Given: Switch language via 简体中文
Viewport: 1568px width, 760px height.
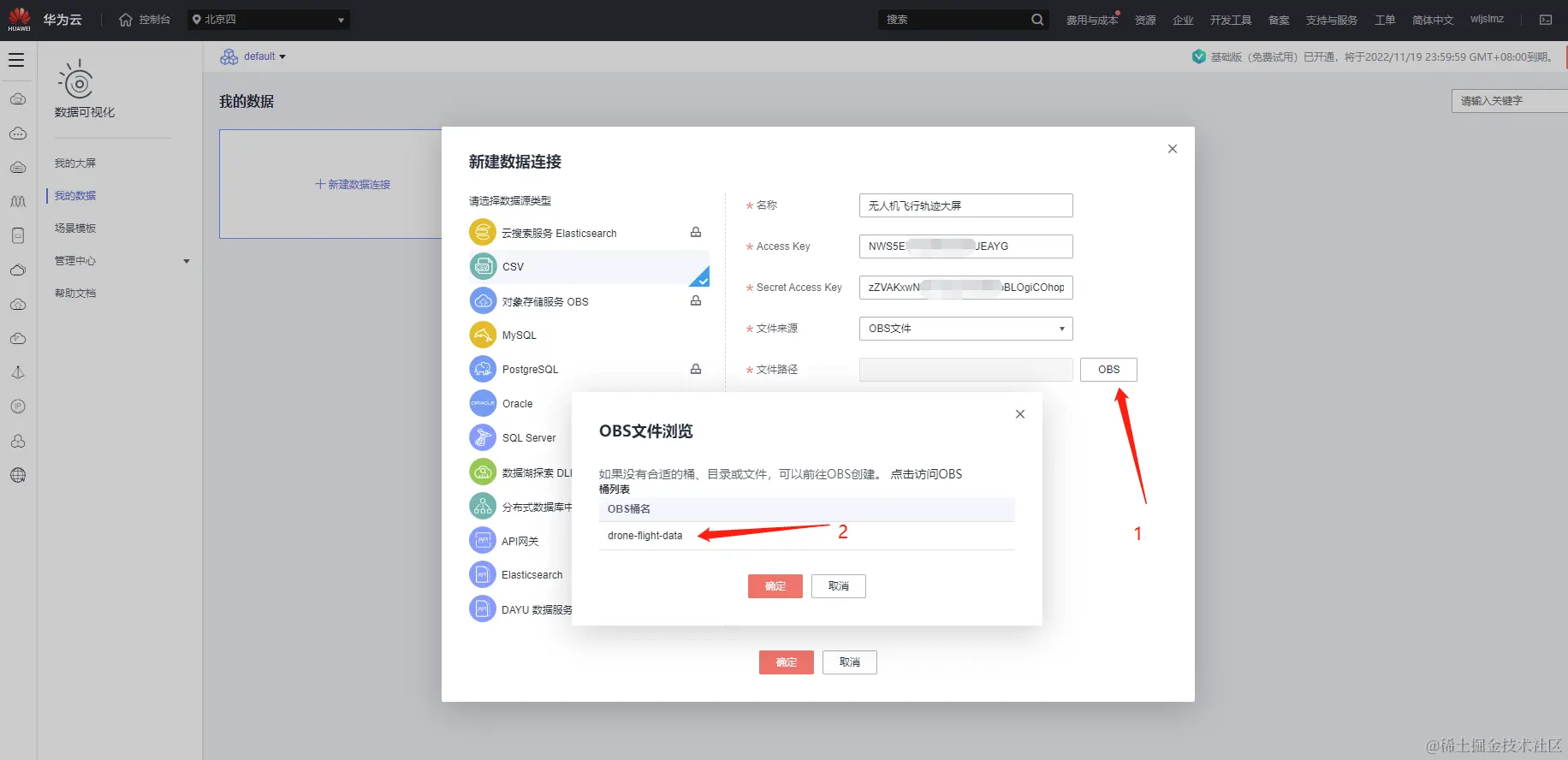Looking at the screenshot, I should pos(1433,20).
